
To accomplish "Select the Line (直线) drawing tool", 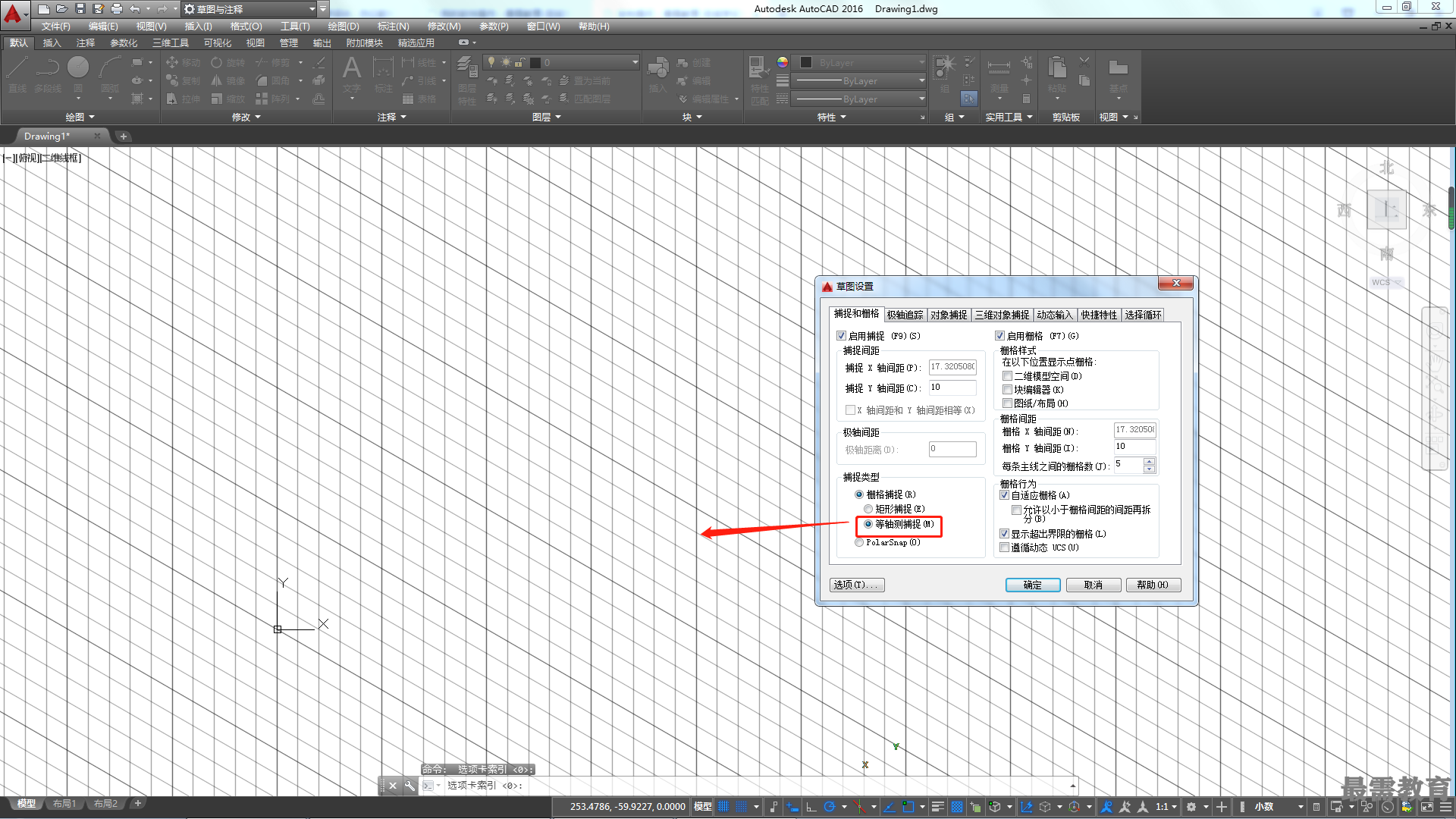I will [x=17, y=74].
